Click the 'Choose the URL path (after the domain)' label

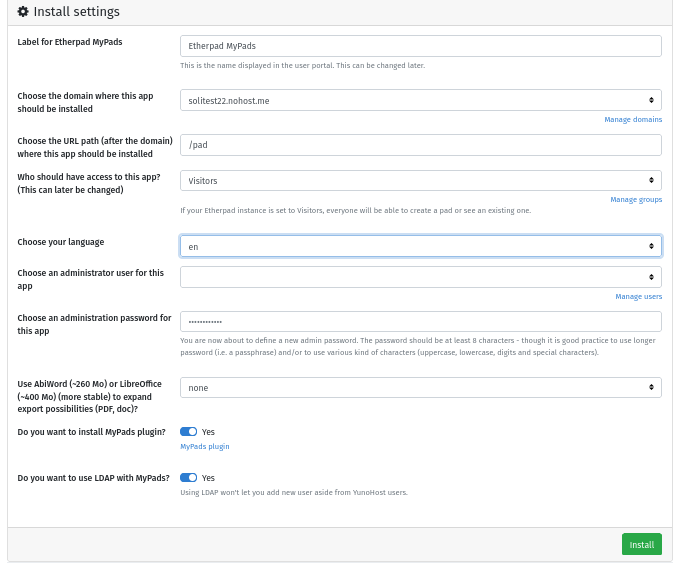pyautogui.click(x=95, y=147)
